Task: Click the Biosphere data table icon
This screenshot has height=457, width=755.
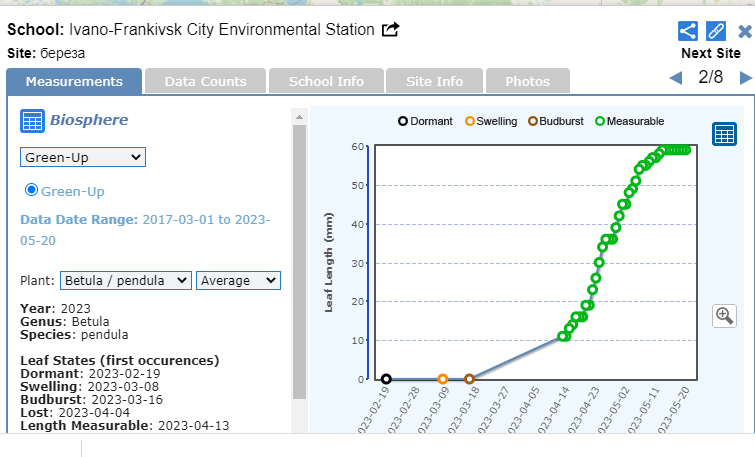Action: tap(32, 121)
